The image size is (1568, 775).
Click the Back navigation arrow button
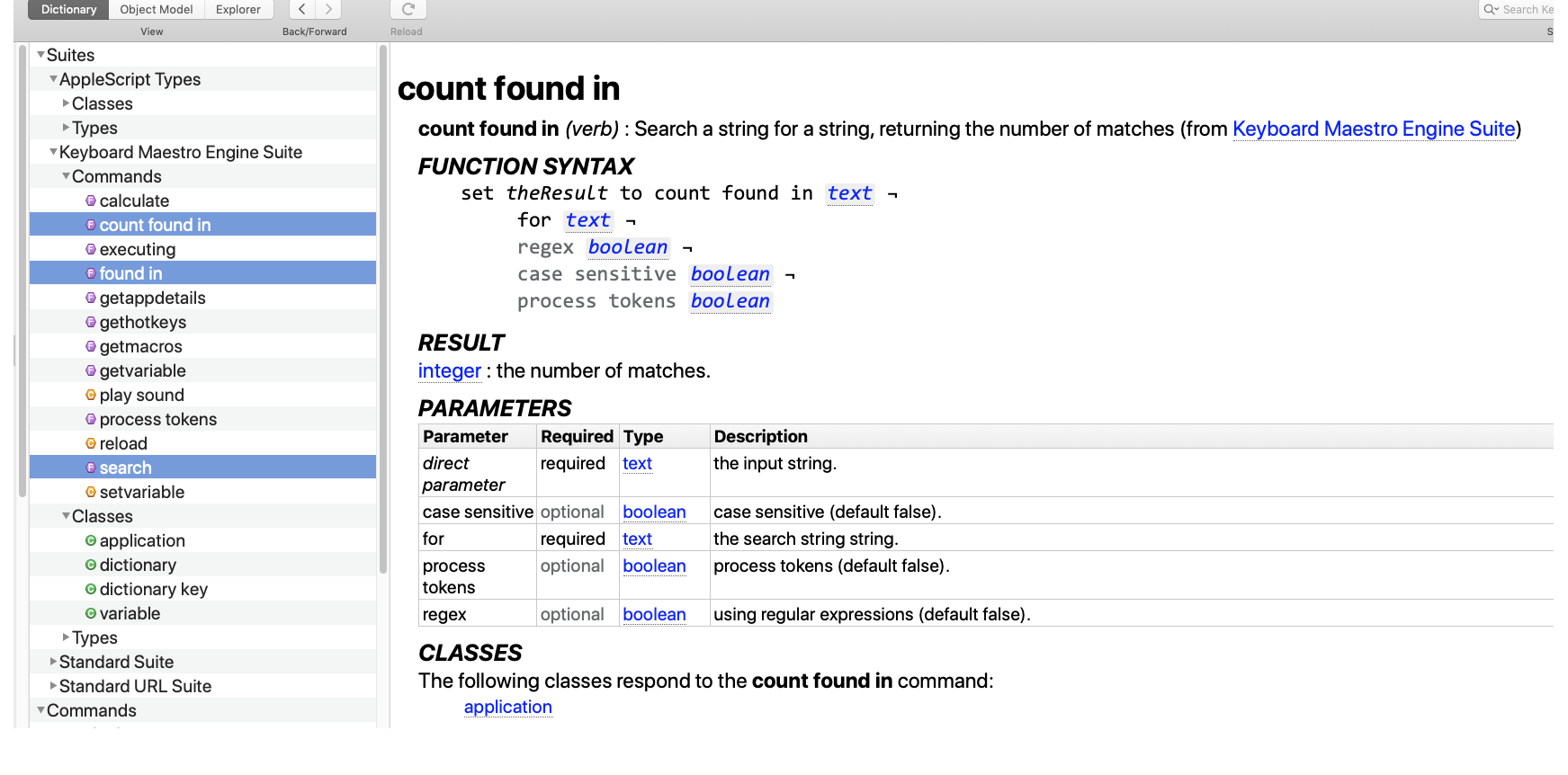pyautogui.click(x=302, y=9)
